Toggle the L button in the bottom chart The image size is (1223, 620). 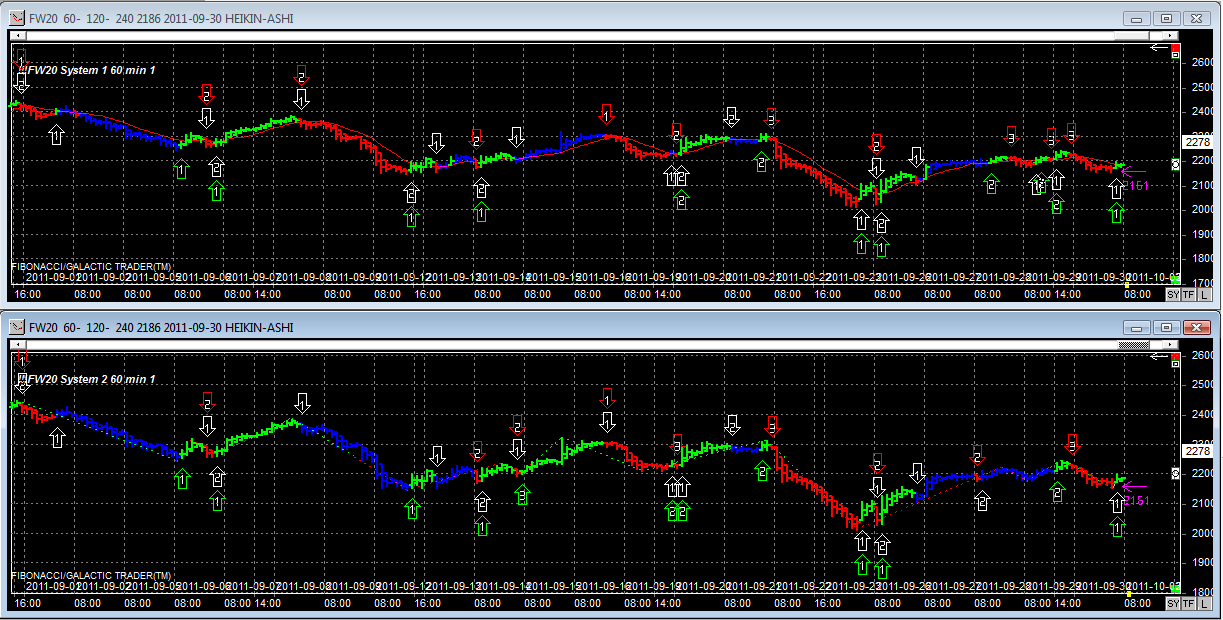click(x=1203, y=605)
